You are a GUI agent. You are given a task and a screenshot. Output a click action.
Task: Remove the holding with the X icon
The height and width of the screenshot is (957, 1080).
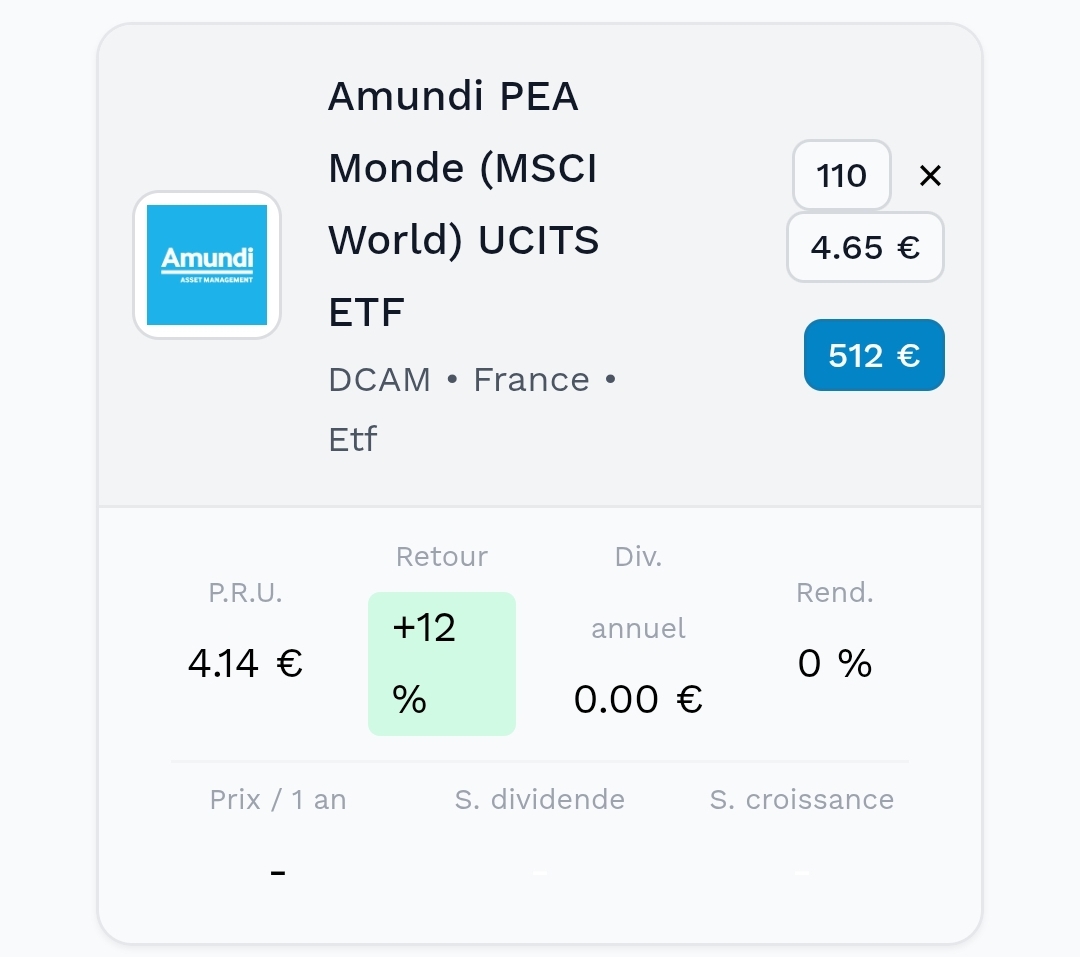coord(930,176)
